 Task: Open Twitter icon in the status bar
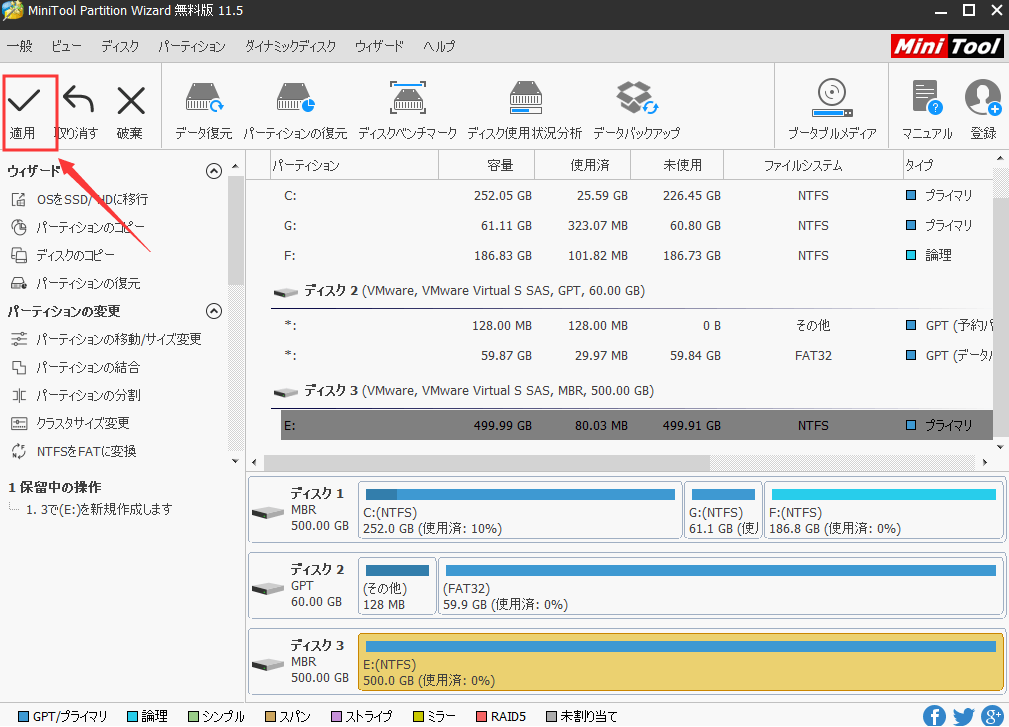(x=963, y=715)
